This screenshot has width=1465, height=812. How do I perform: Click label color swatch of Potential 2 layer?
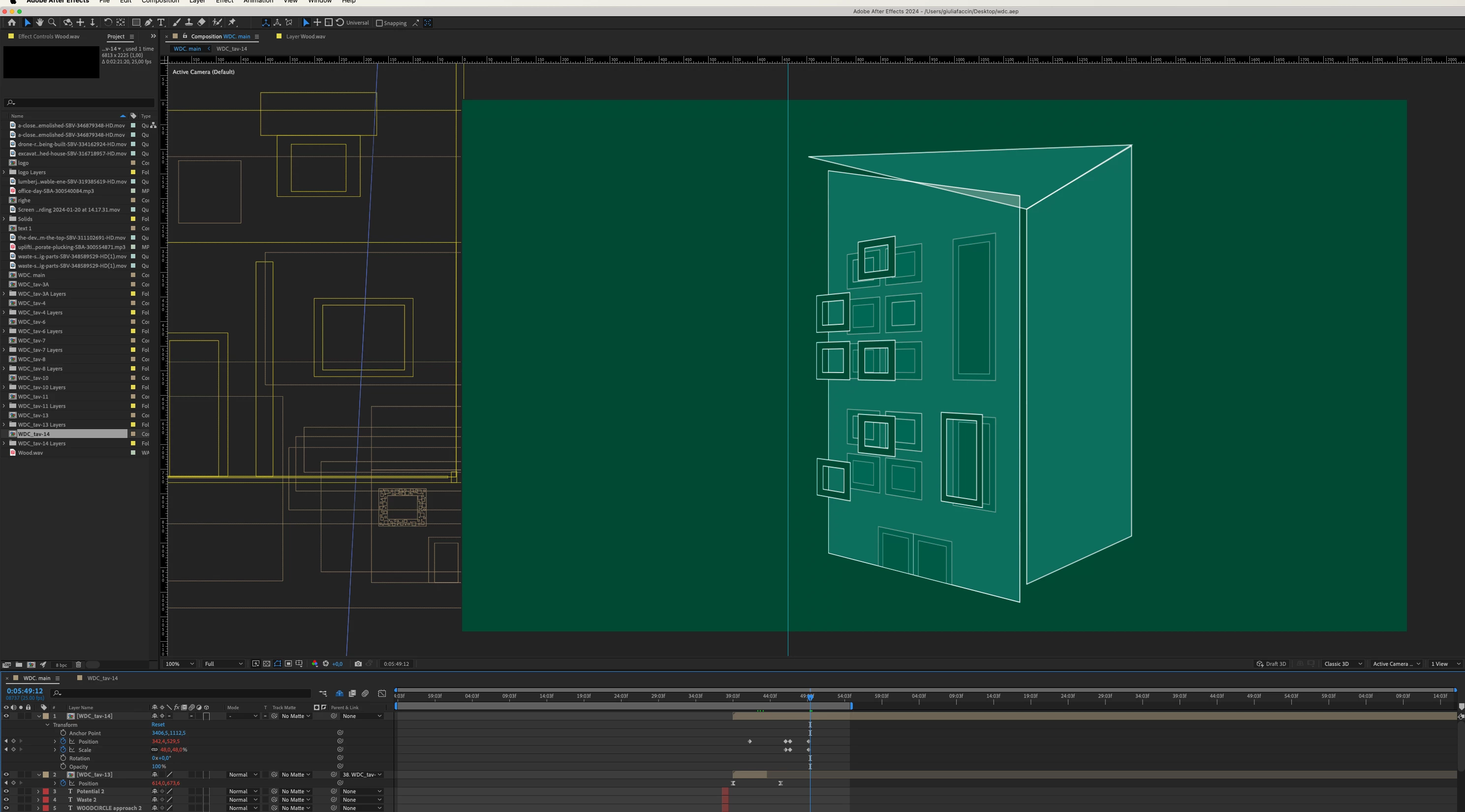pyautogui.click(x=45, y=791)
